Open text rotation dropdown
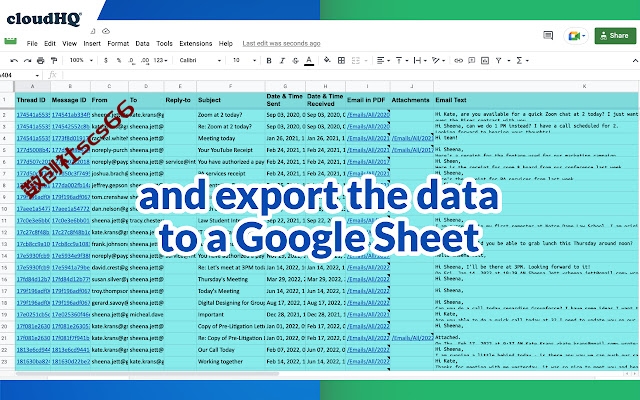This screenshot has width=640, height=400. tap(438, 60)
